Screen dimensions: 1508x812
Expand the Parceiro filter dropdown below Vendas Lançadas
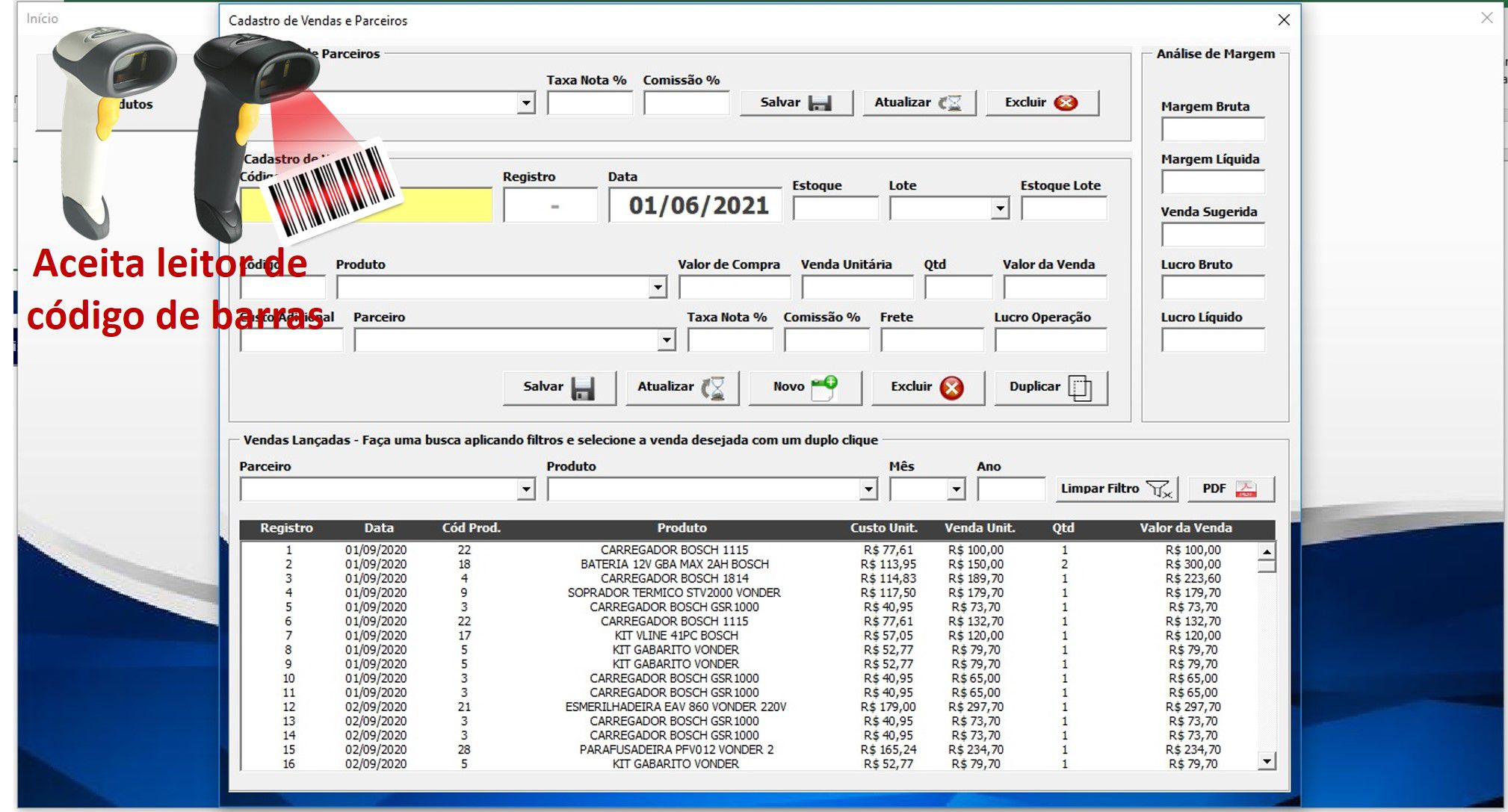[526, 489]
